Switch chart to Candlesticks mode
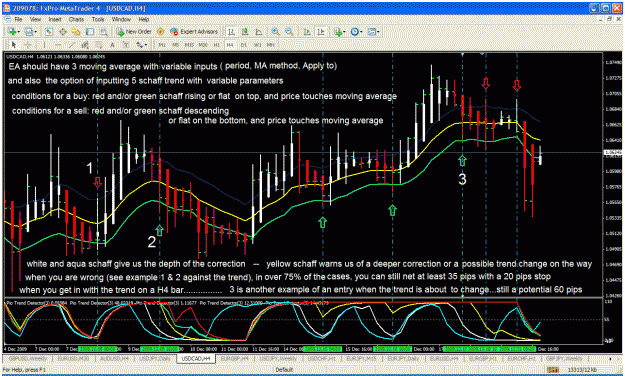Image resolution: width=625 pixels, height=376 pixels. (x=245, y=31)
